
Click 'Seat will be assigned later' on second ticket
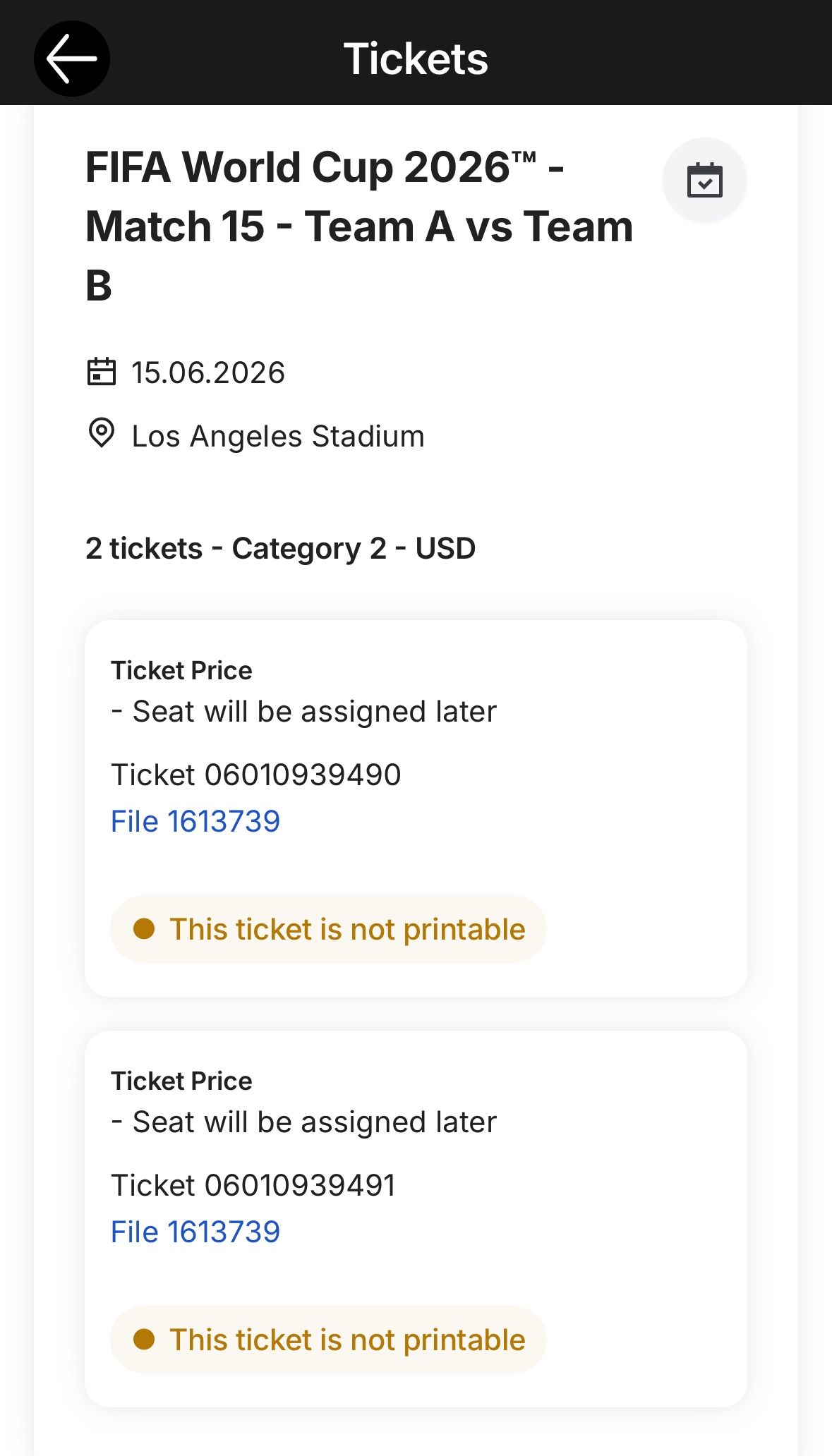pos(314,1122)
